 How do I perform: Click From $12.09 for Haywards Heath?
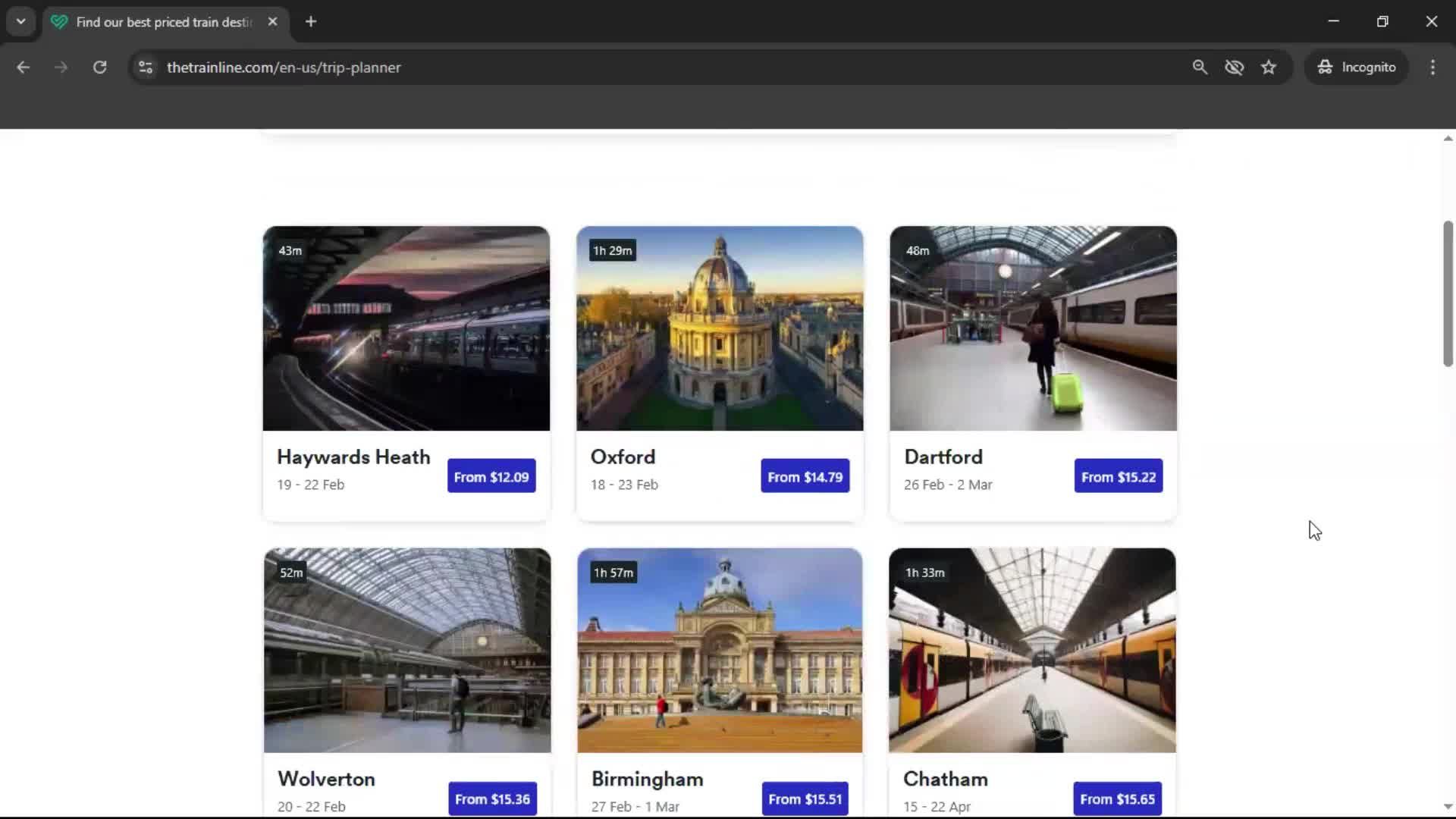pos(491,477)
